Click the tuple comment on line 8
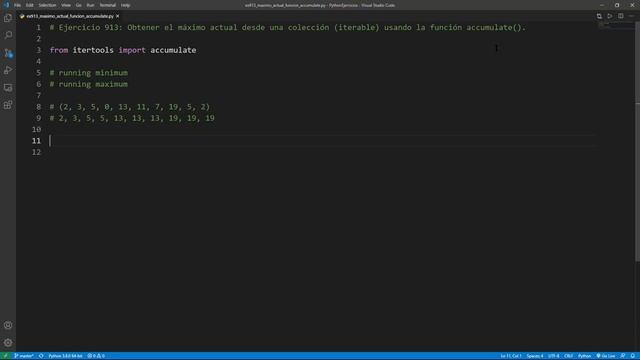640x360 pixels. [x=129, y=107]
